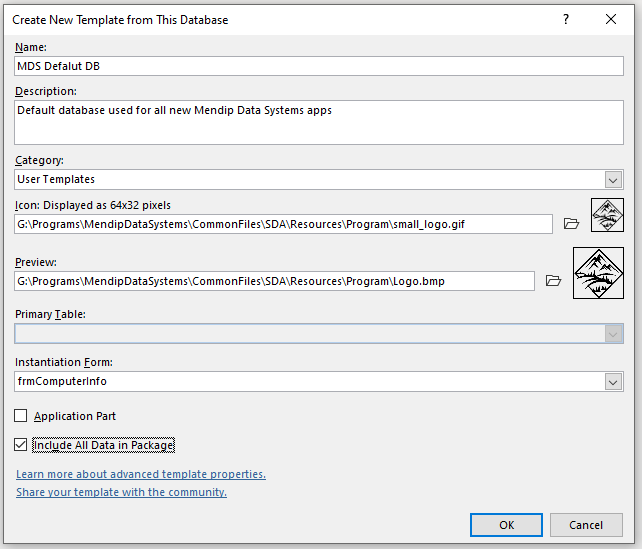Click the Category label
642x549 pixels.
[39, 160]
